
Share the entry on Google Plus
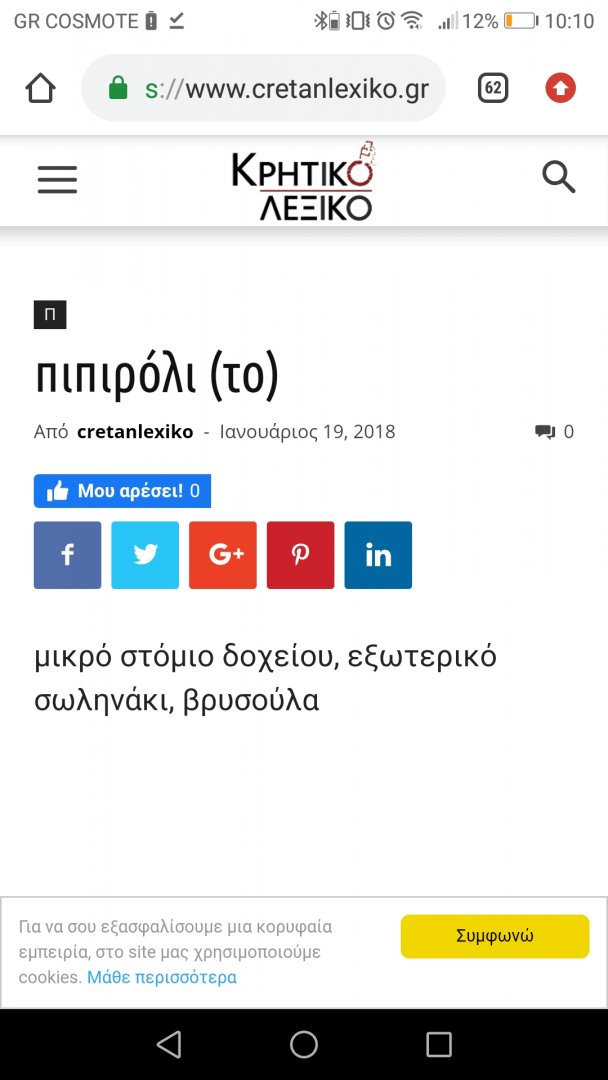click(223, 555)
